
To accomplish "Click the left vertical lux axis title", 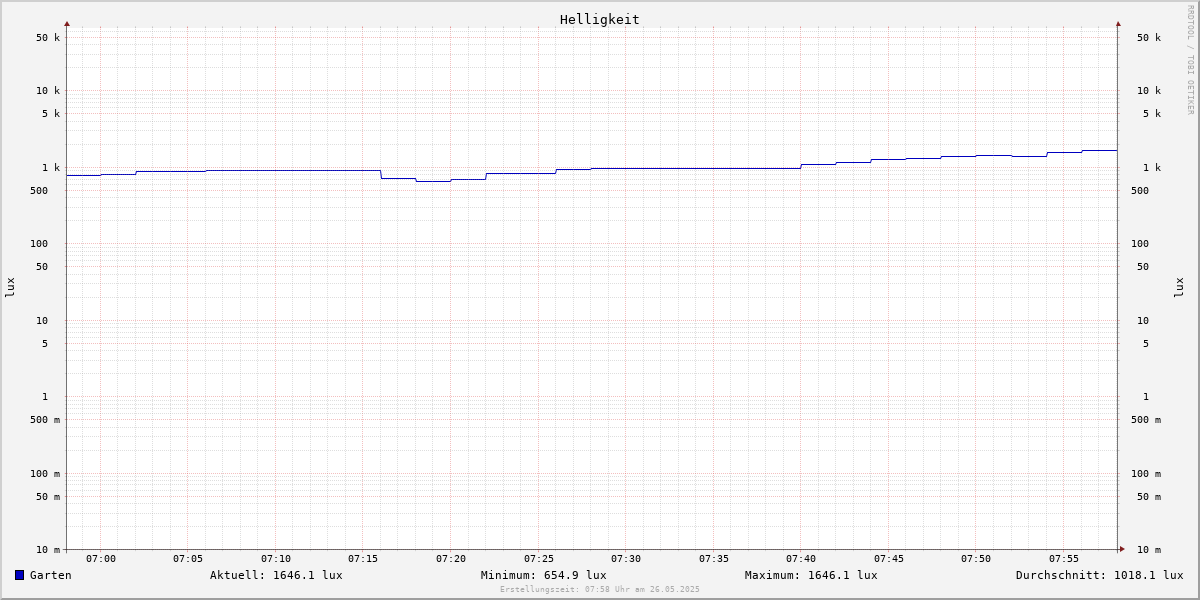I will [x=10, y=287].
